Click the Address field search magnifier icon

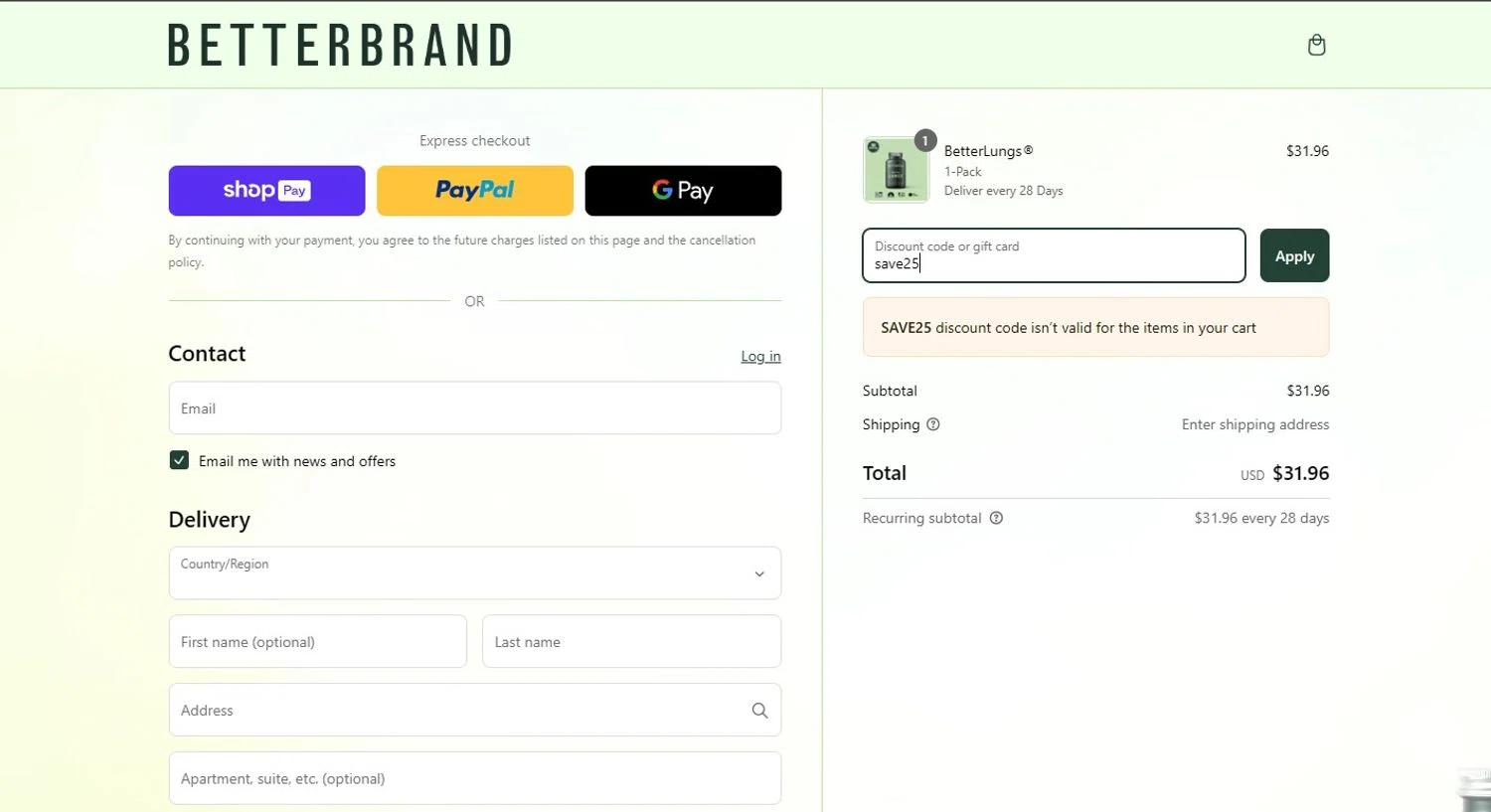pos(759,711)
